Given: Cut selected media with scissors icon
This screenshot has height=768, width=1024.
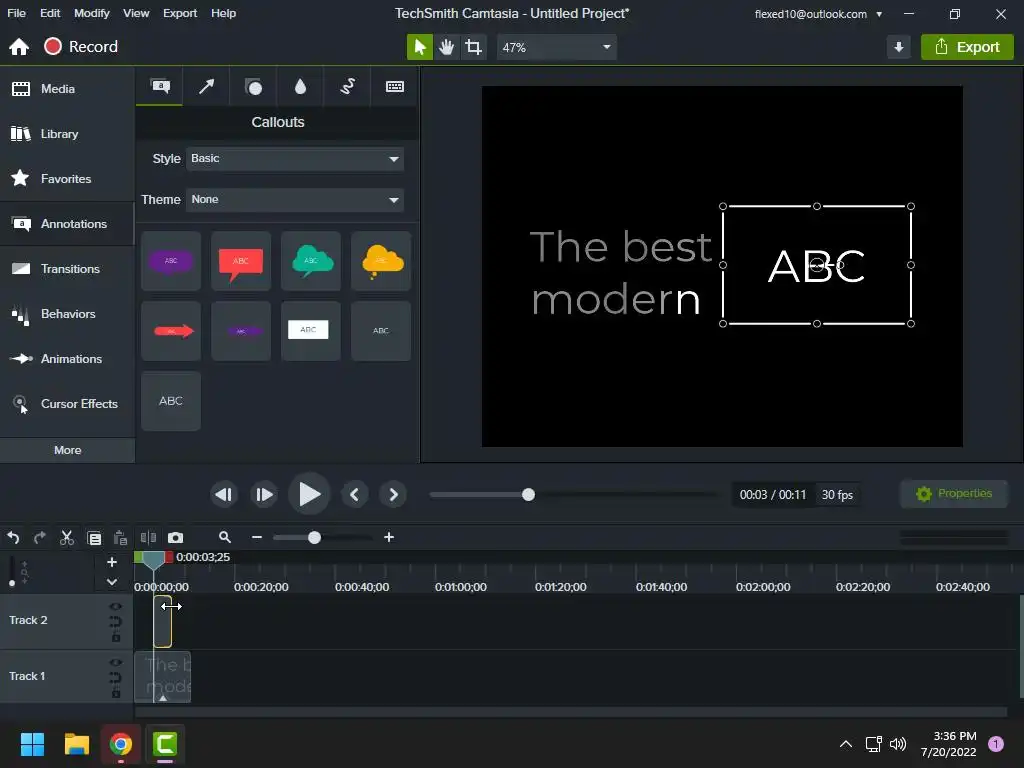Looking at the screenshot, I should tap(67, 537).
